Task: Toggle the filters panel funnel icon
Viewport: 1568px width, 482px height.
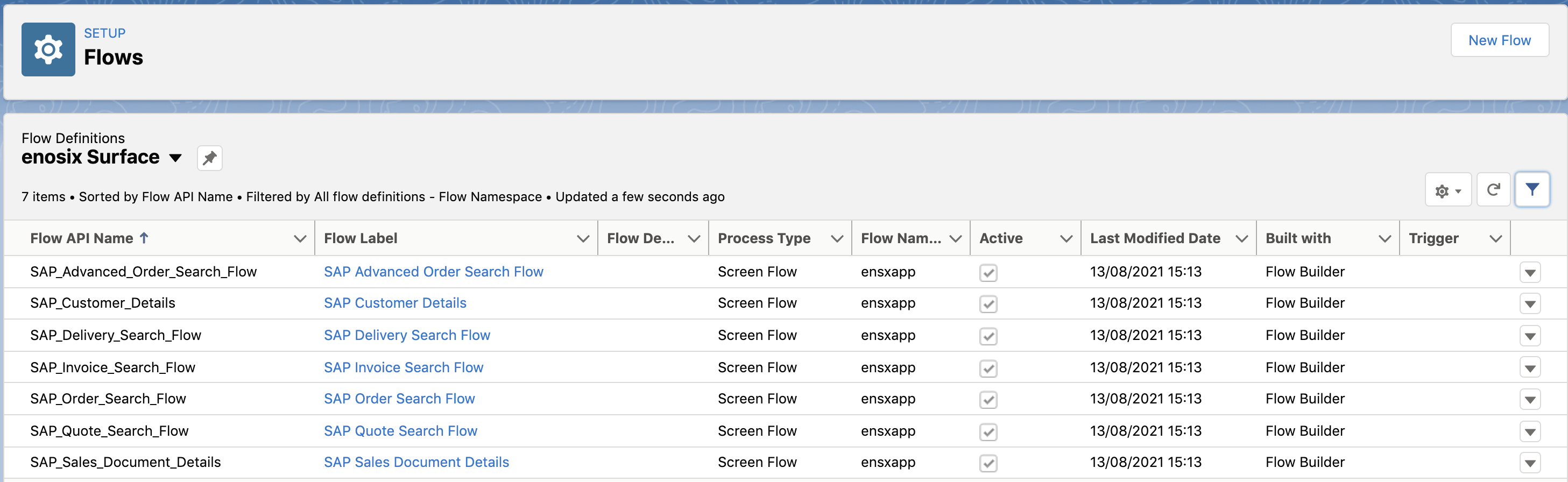Action: [1532, 190]
